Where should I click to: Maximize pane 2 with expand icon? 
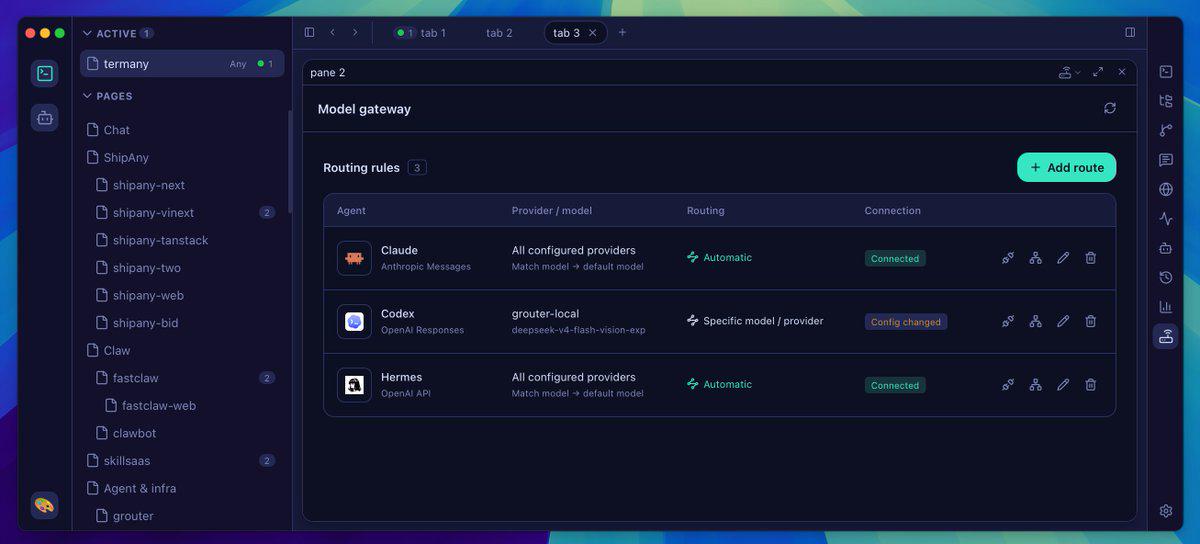coord(1098,72)
